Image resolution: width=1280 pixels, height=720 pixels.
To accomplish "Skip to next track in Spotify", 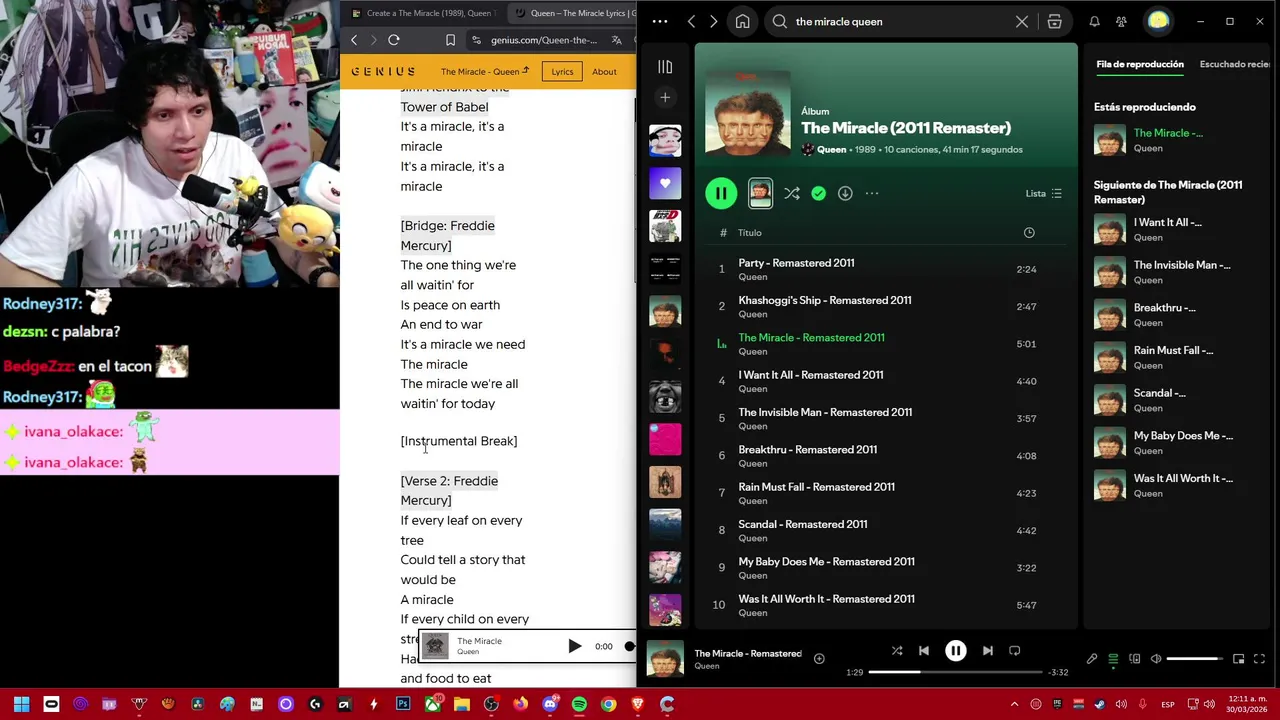I will pos(988,651).
